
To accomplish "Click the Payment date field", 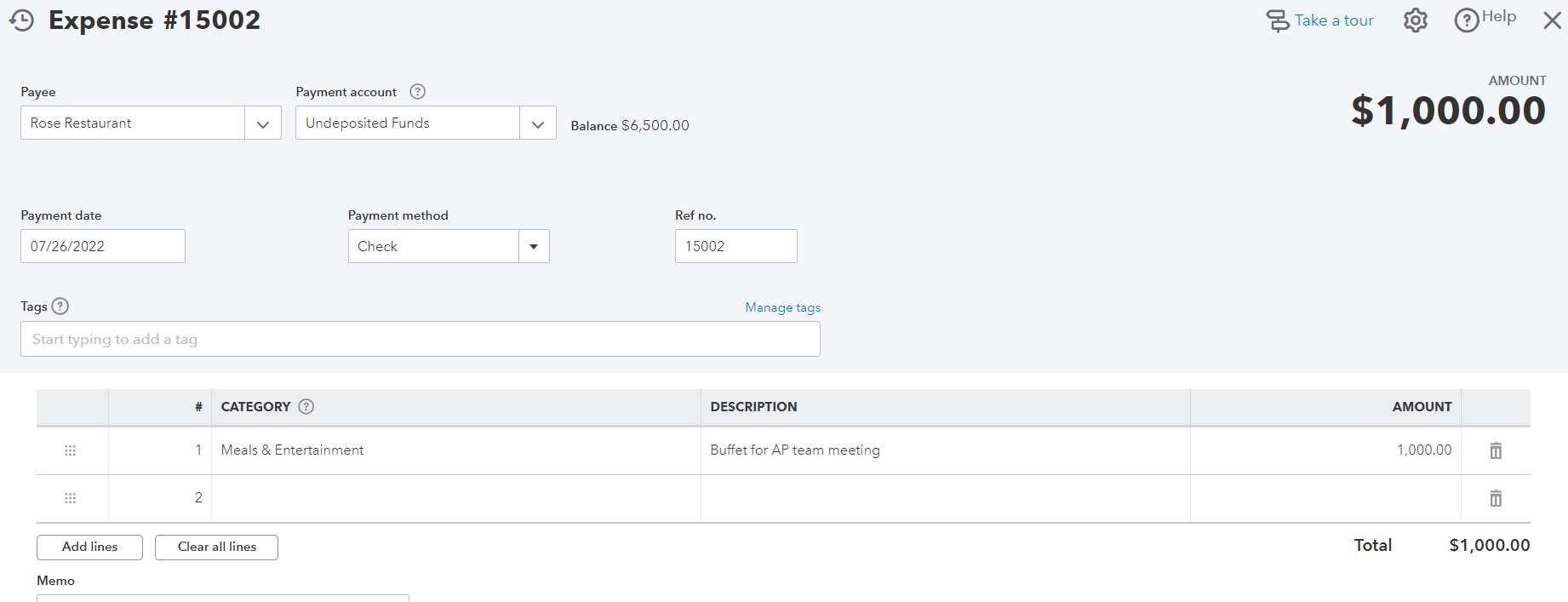I will click(x=102, y=247).
